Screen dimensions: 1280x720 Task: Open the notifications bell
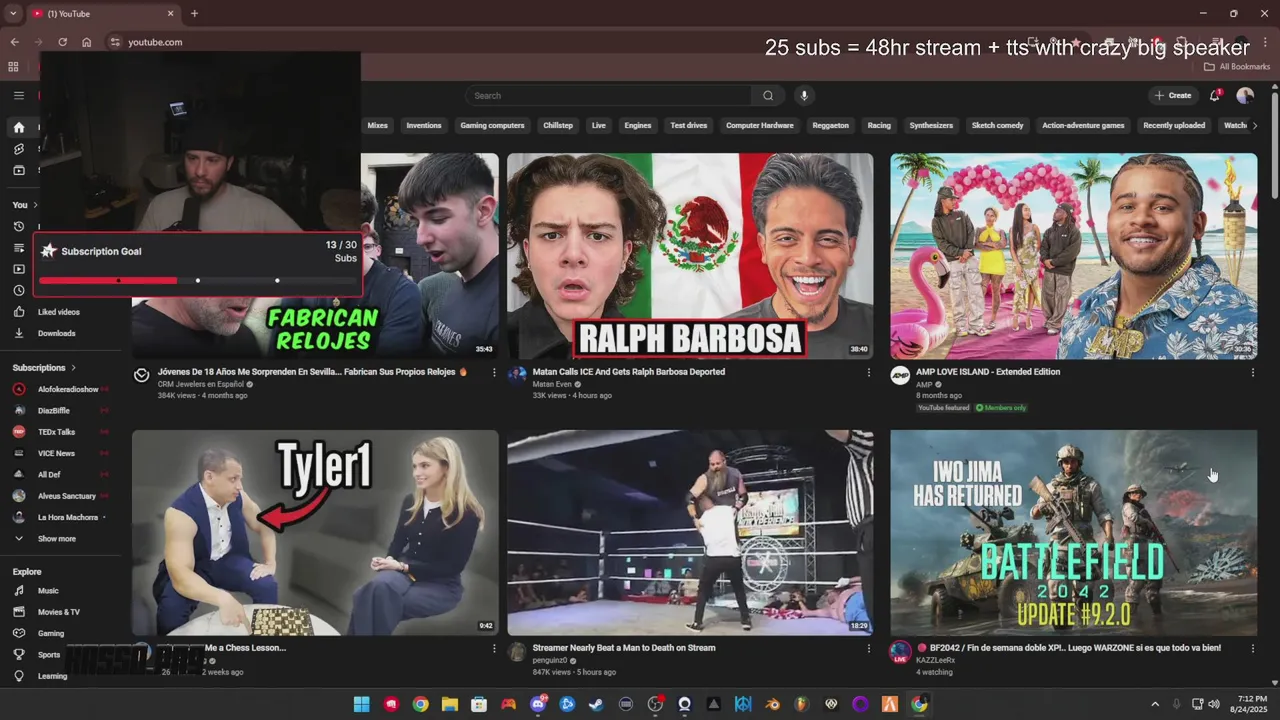coord(1215,95)
